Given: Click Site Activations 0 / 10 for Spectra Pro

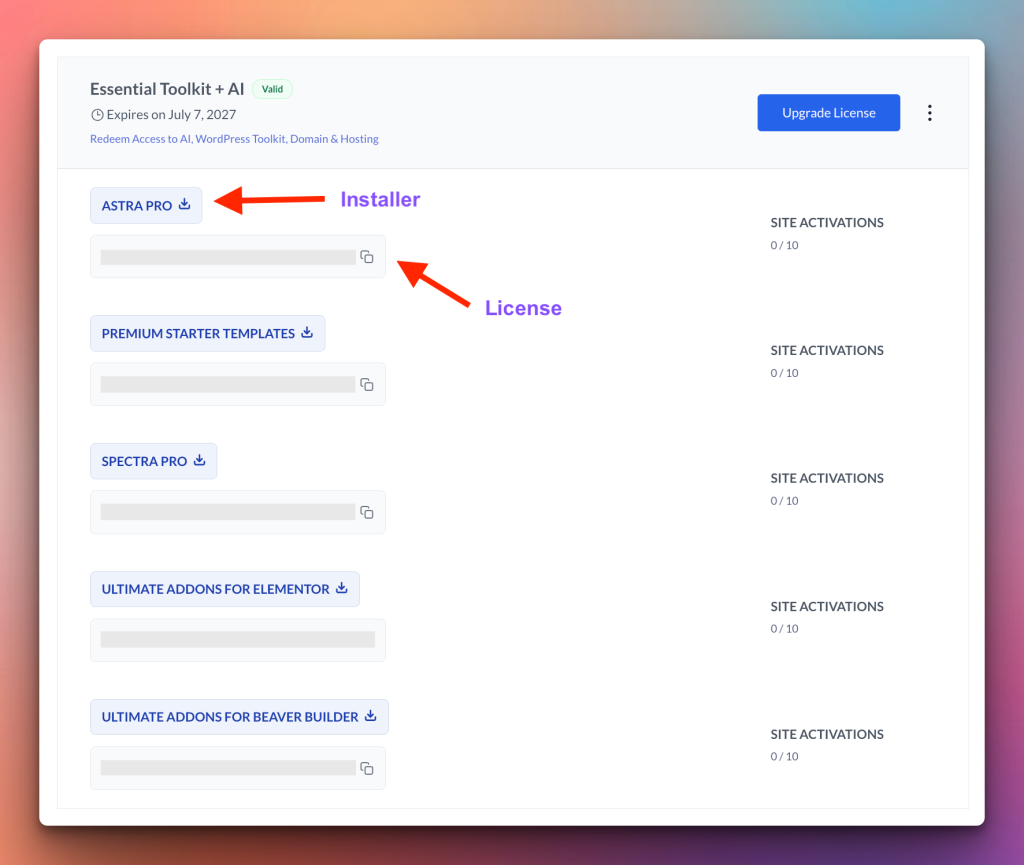Looking at the screenshot, I should pos(827,489).
